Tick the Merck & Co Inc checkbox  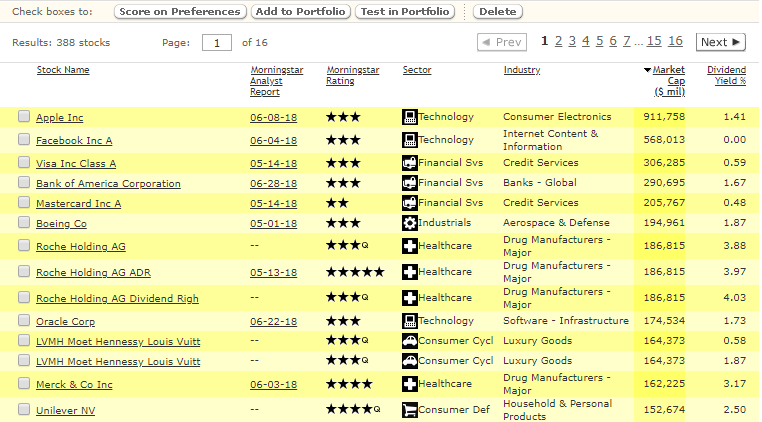point(24,384)
